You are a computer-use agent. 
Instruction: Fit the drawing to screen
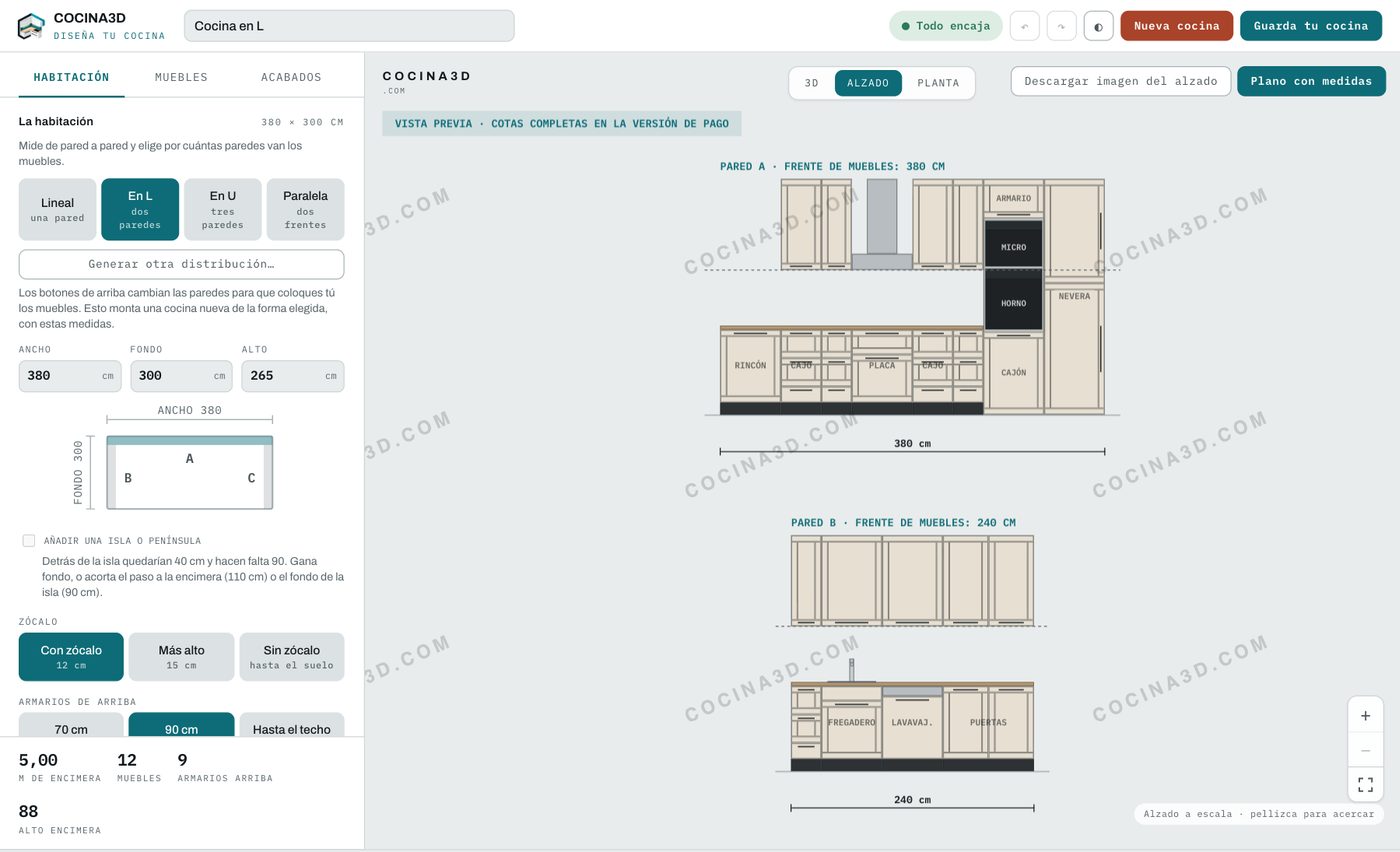pyautogui.click(x=1365, y=784)
